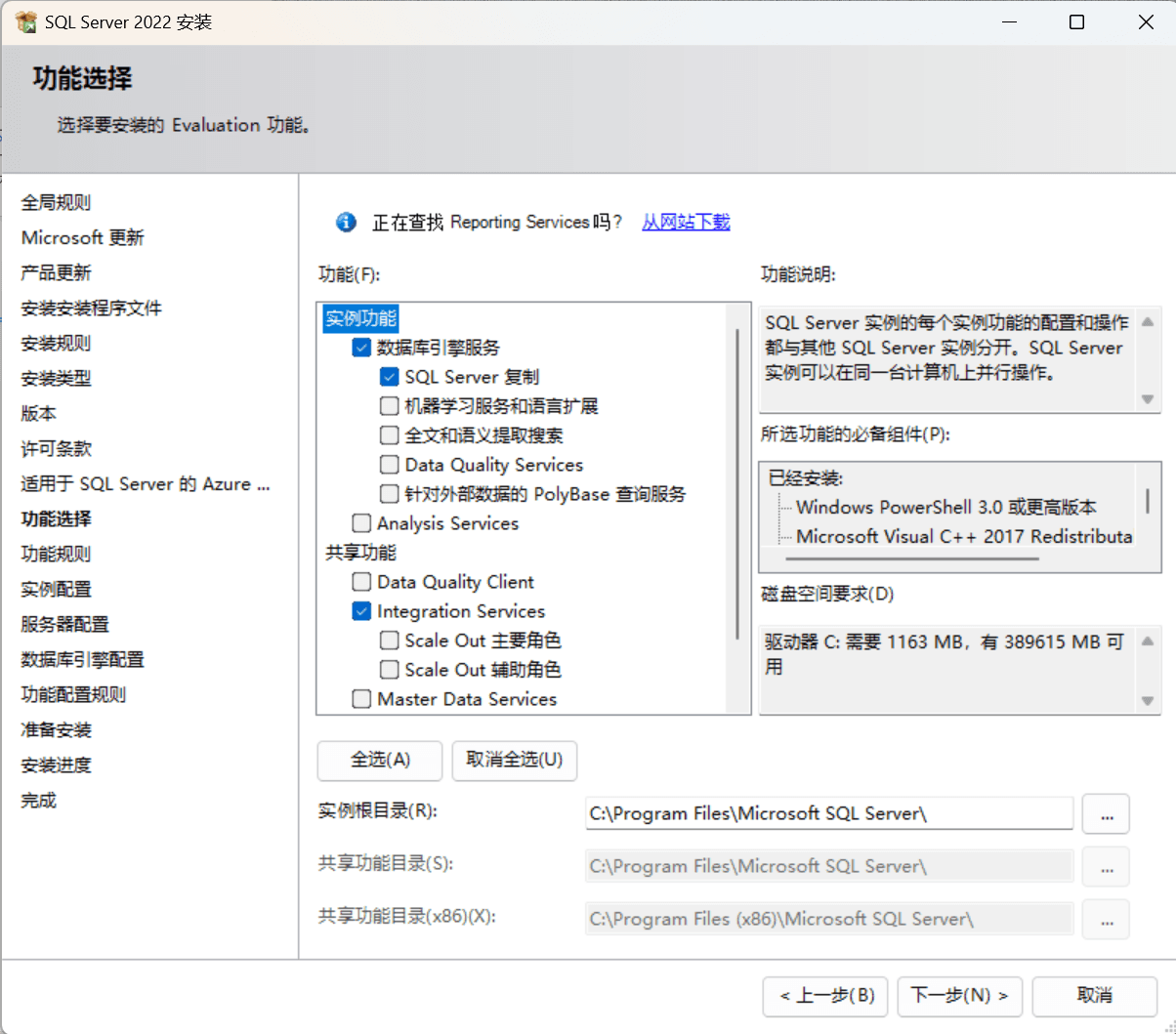Click 功能说明 scroll down arrow
Screen dimensions: 1176x1034
tap(1148, 399)
